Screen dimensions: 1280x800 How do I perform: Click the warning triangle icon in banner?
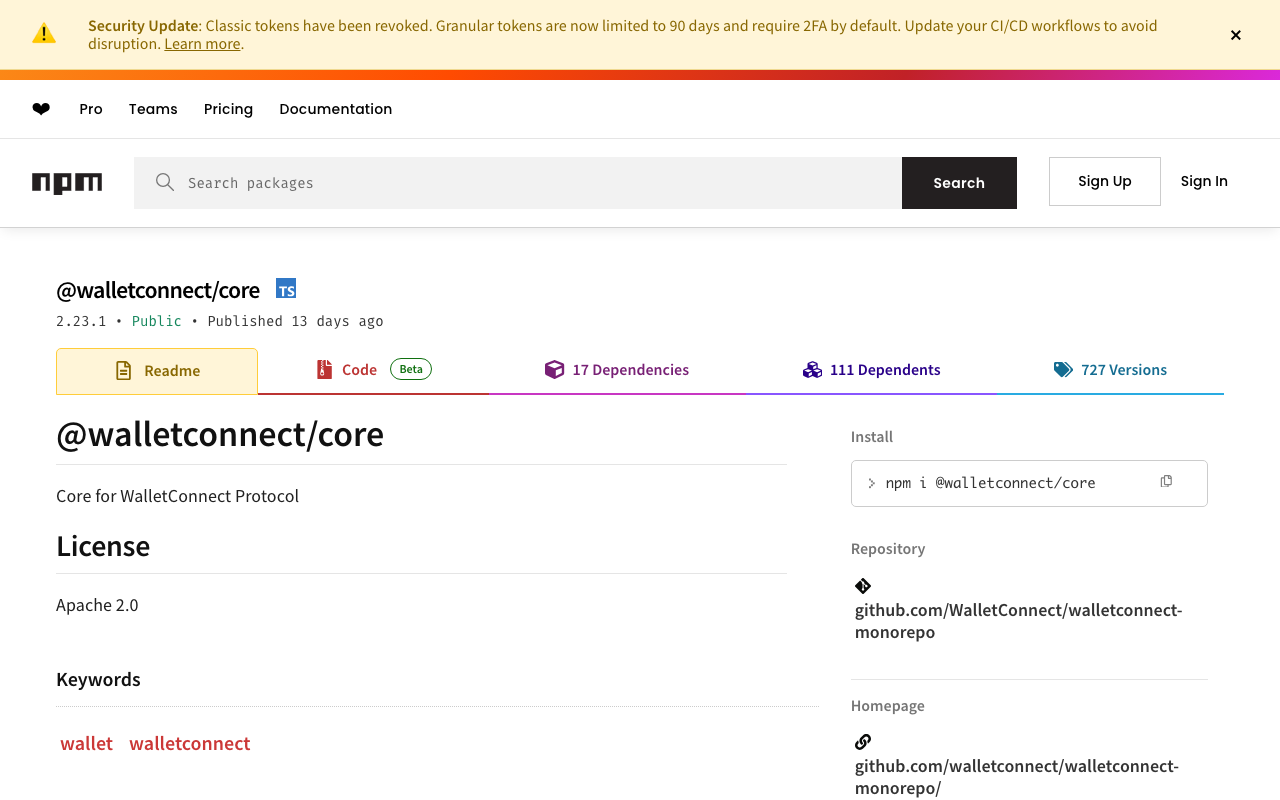click(x=44, y=34)
